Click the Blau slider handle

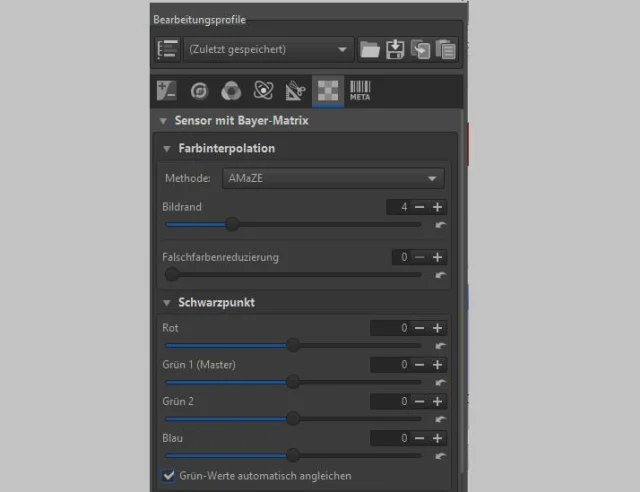coord(293,455)
